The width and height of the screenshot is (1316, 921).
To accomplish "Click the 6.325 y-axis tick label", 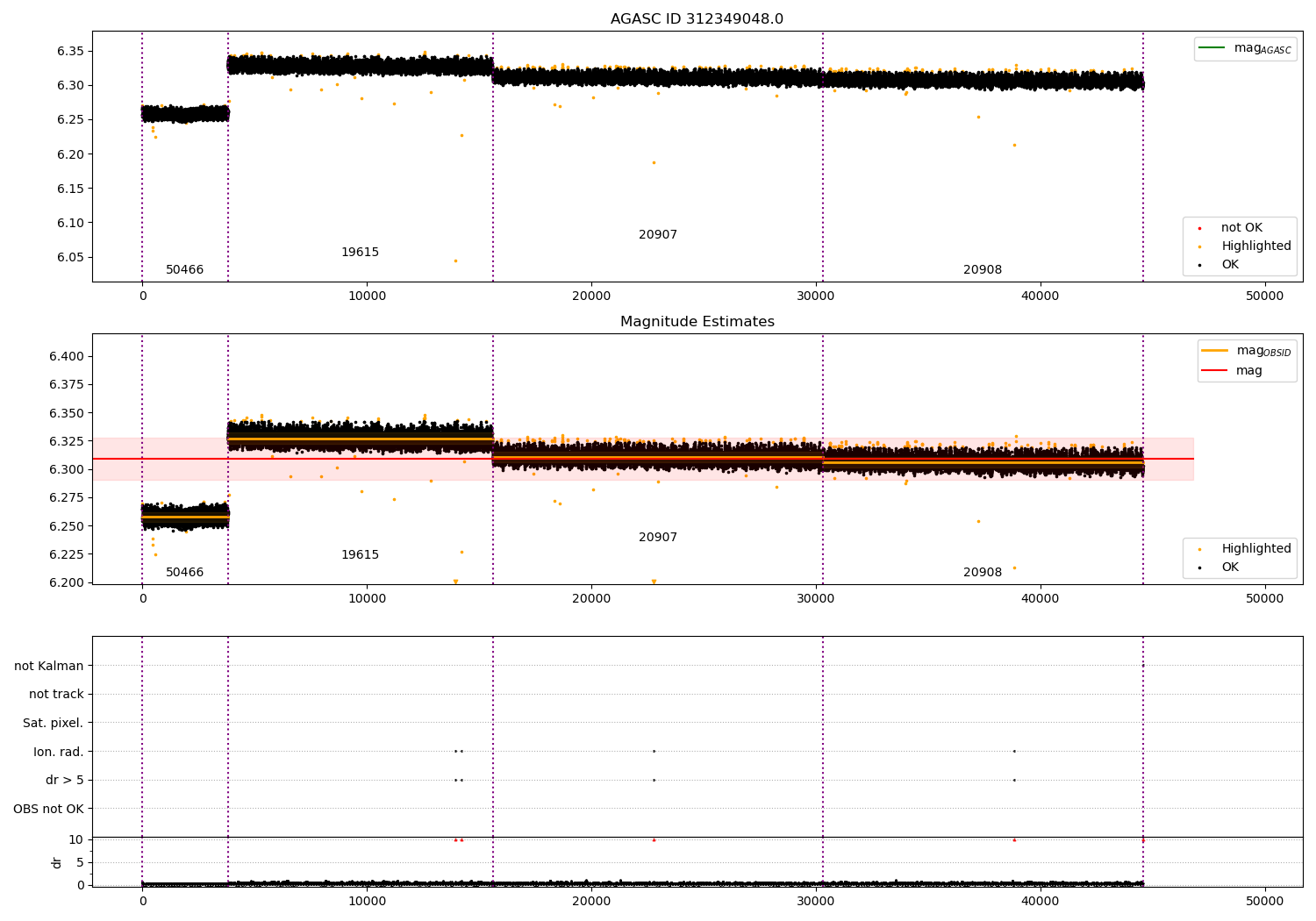I will [x=67, y=442].
